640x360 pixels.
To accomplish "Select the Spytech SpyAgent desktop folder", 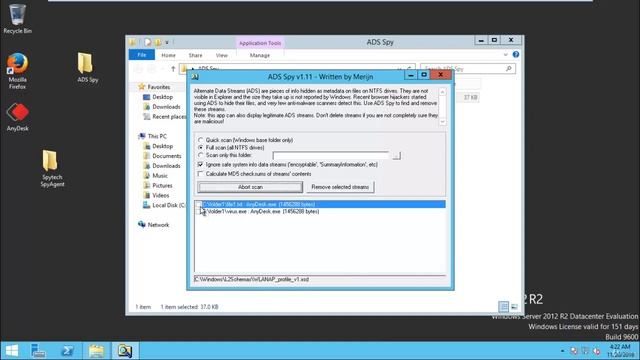I will click(x=52, y=168).
